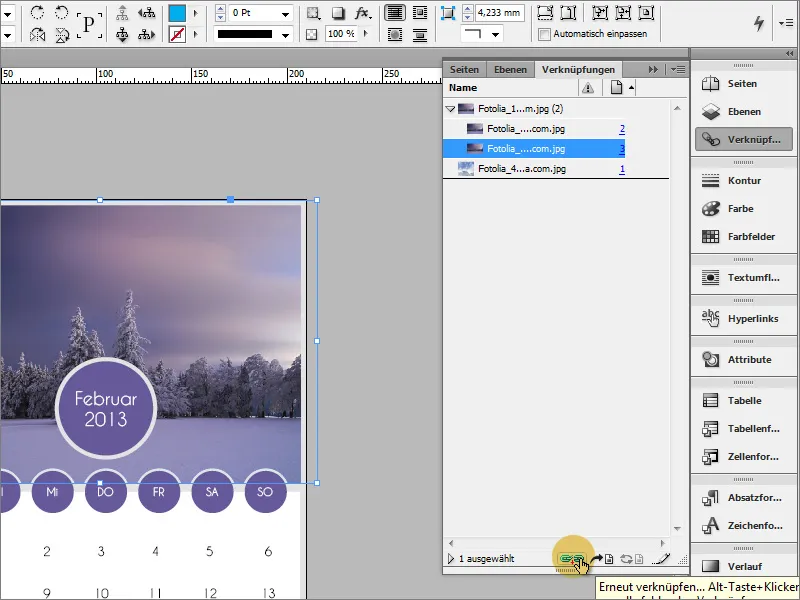800x600 pixels.
Task: Flip the object horizontally
Action: point(37,35)
